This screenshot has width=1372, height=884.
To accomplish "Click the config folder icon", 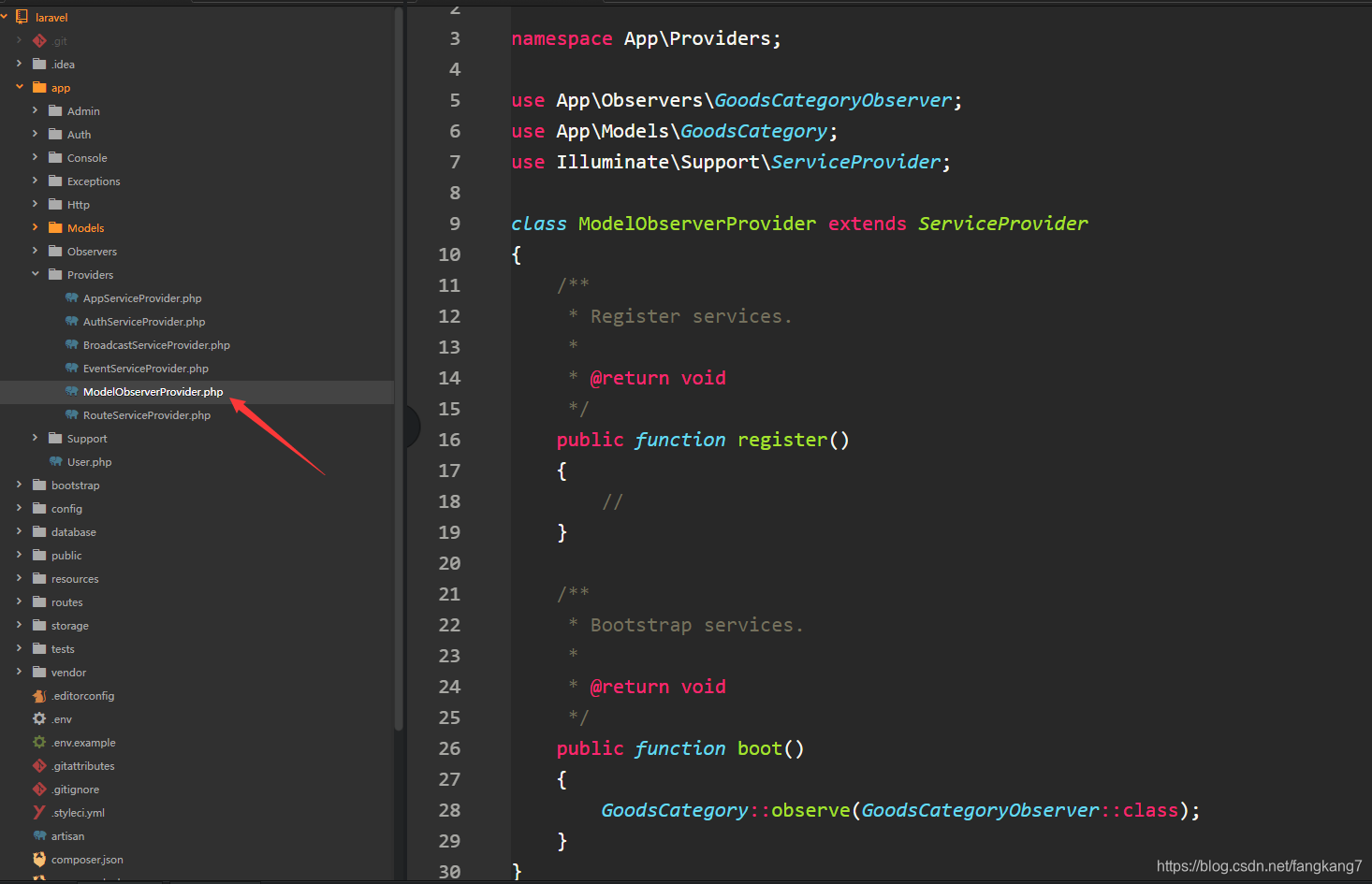I will (39, 508).
